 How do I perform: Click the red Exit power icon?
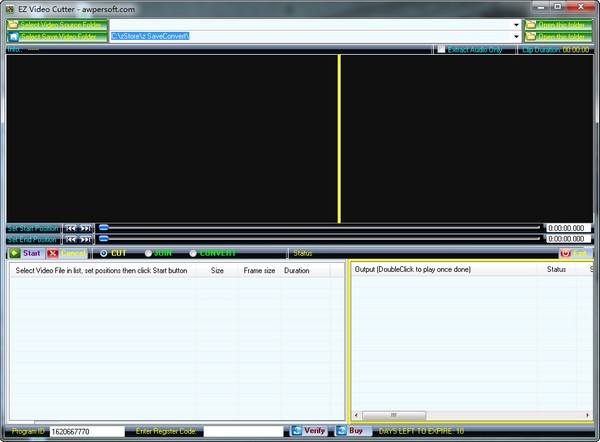coord(565,253)
